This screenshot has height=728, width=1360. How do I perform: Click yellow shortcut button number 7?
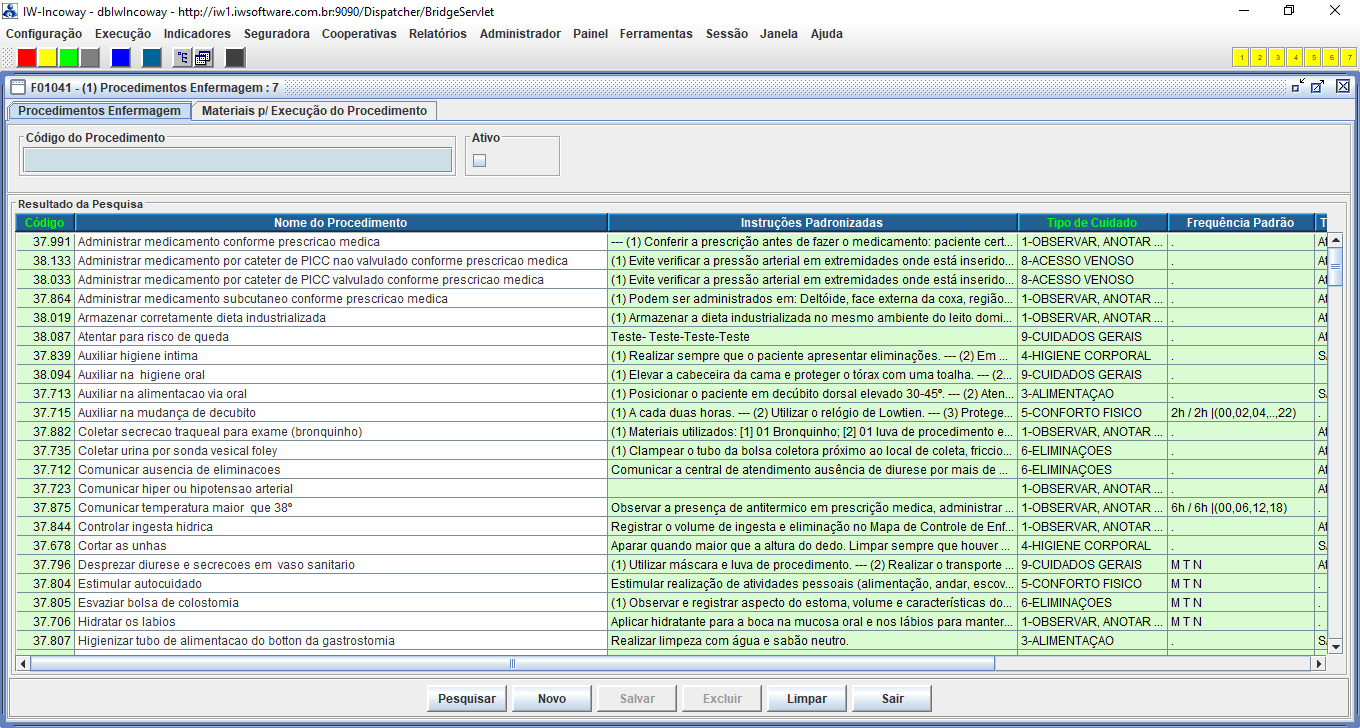click(1348, 57)
